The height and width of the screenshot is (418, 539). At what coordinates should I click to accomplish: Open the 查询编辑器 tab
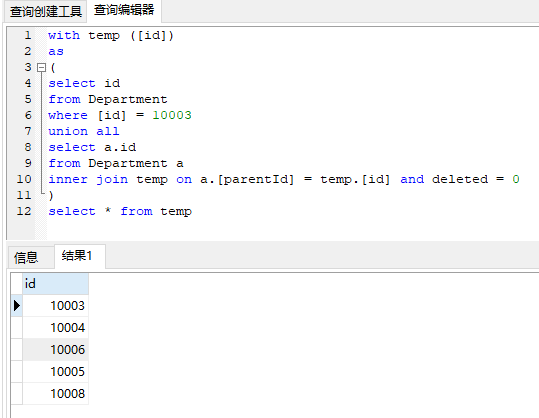[x=124, y=10]
